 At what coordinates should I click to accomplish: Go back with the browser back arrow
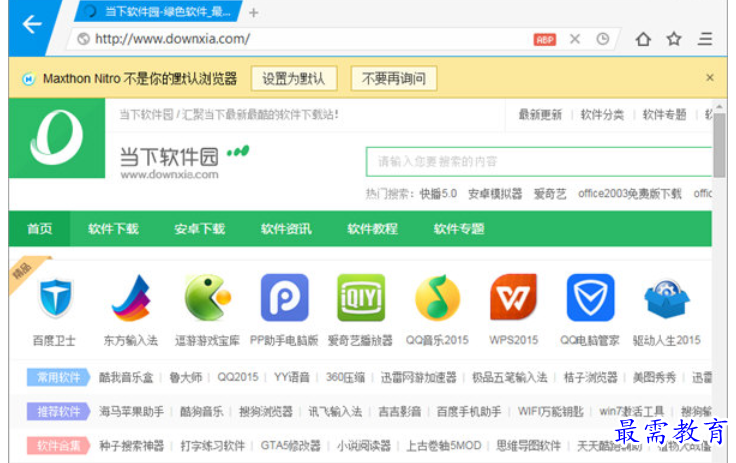[31, 24]
